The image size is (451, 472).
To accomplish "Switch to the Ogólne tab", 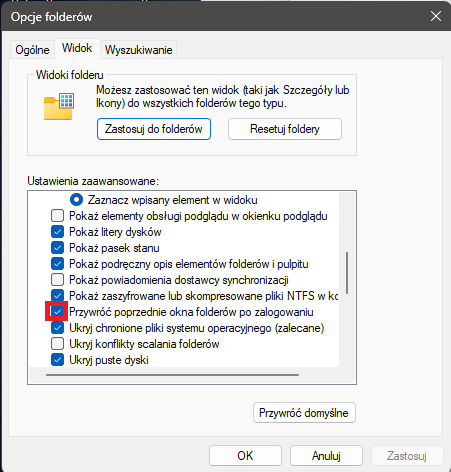I will (32, 50).
